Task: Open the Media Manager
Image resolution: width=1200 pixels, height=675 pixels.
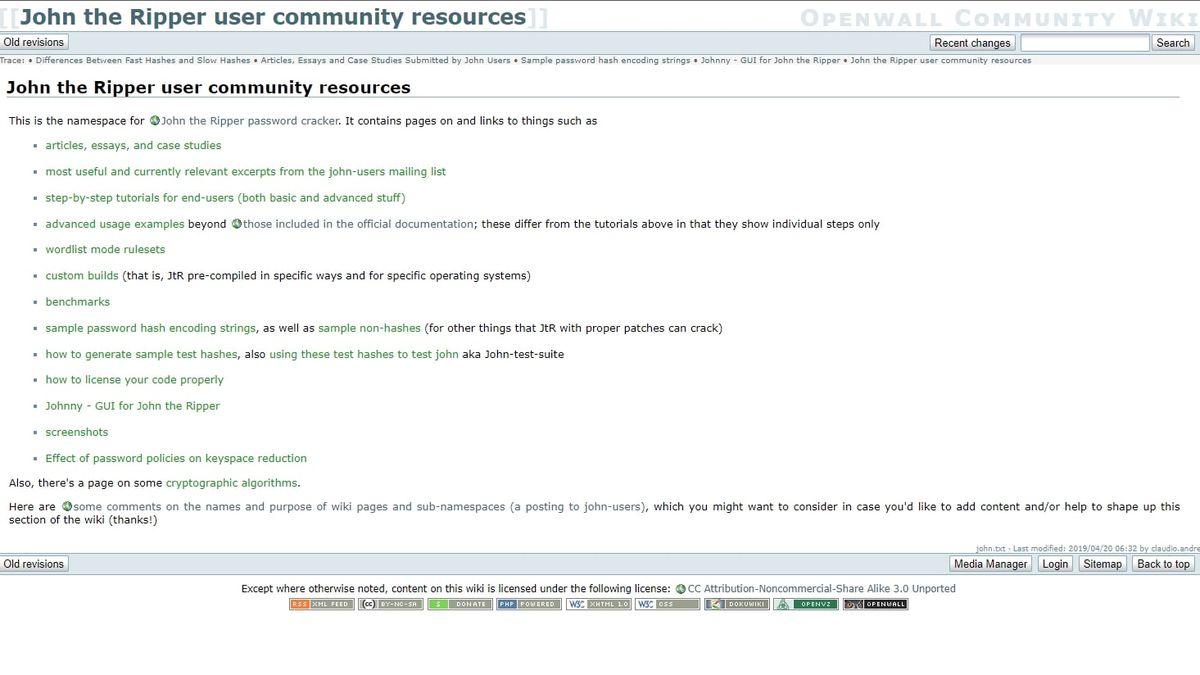Action: click(990, 564)
